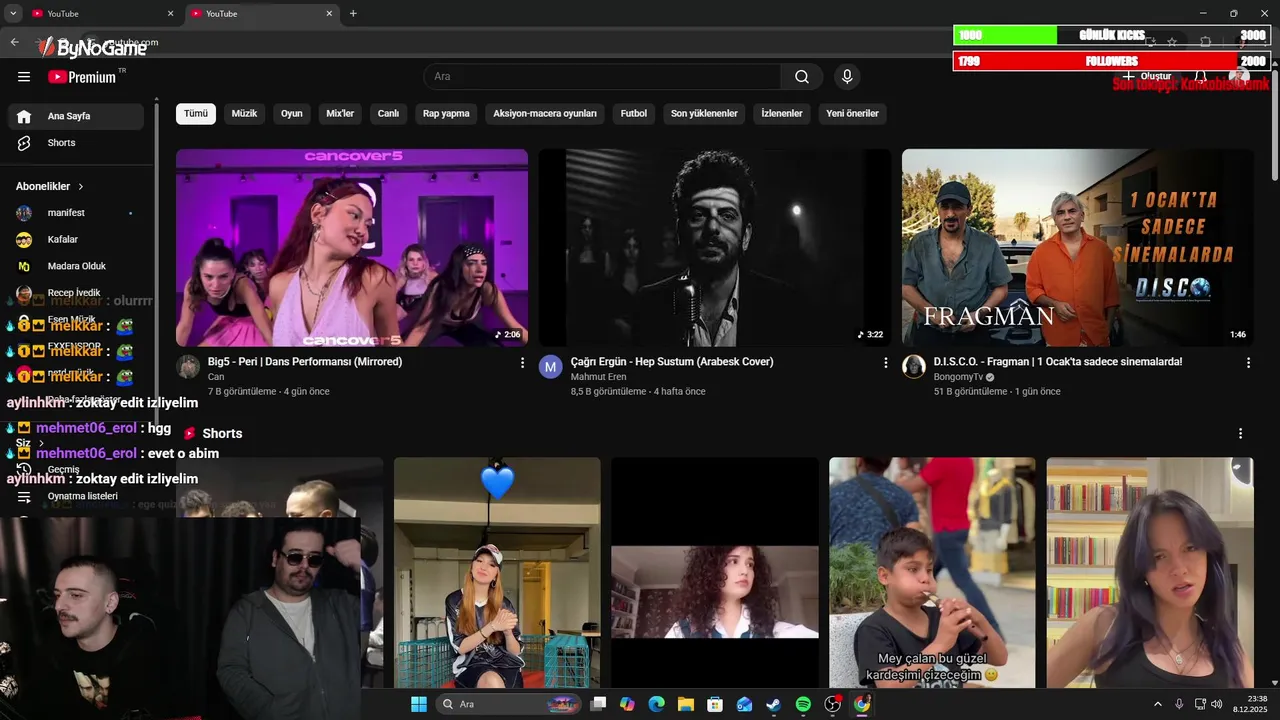Image resolution: width=1280 pixels, height=720 pixels.
Task: Select the Futbol filter chip
Action: point(633,114)
